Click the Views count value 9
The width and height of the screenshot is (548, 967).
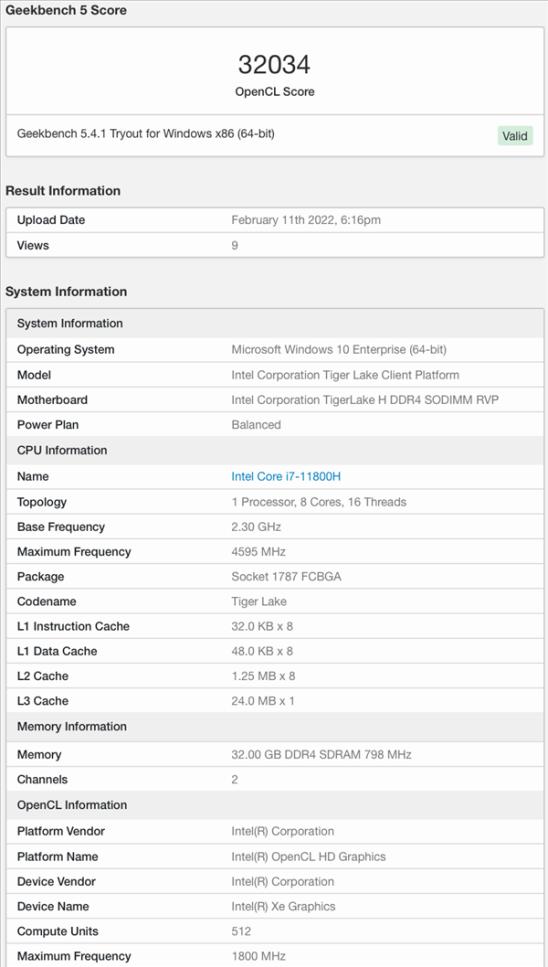235,245
